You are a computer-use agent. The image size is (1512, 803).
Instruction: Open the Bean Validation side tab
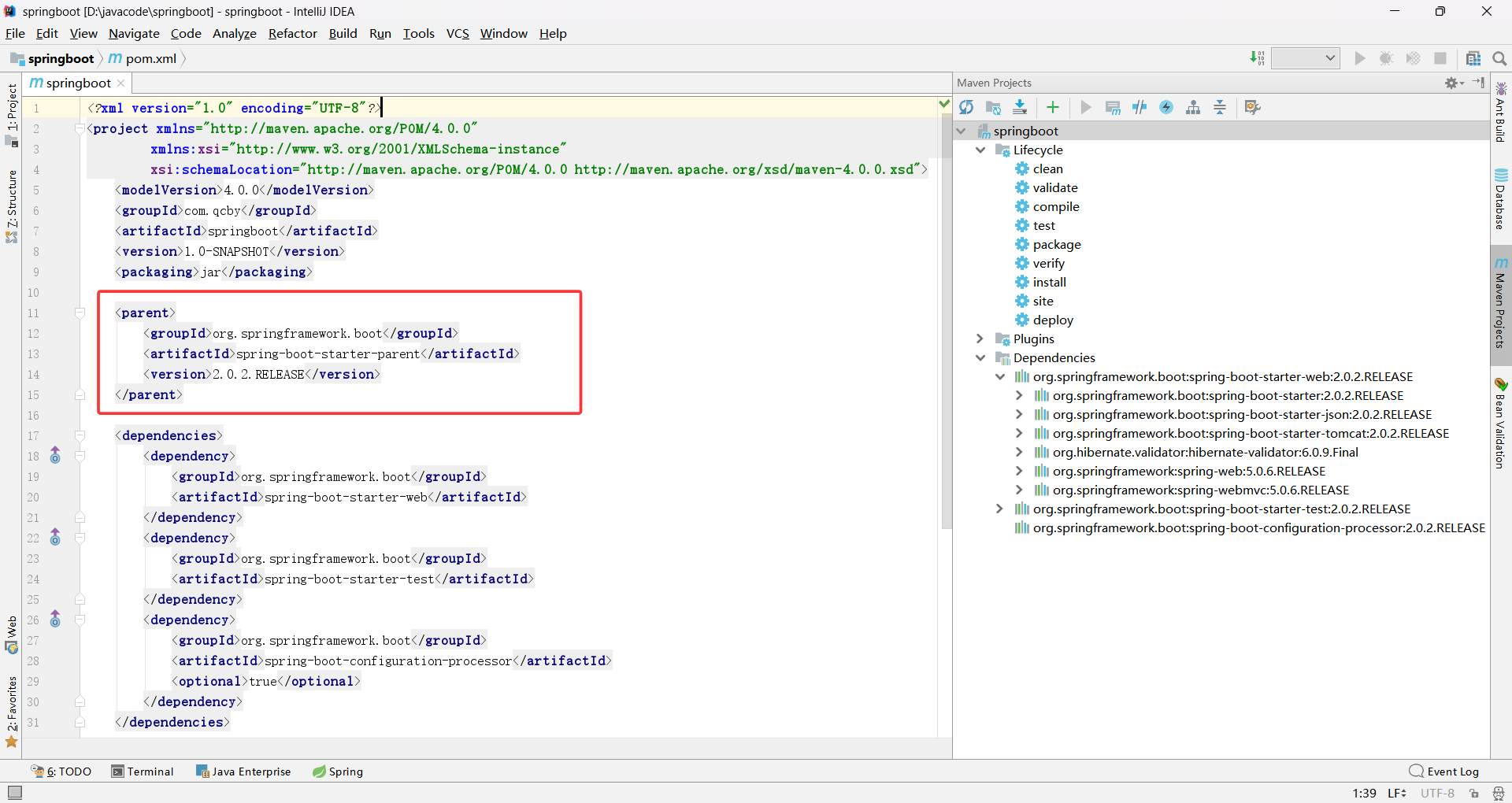(x=1501, y=424)
